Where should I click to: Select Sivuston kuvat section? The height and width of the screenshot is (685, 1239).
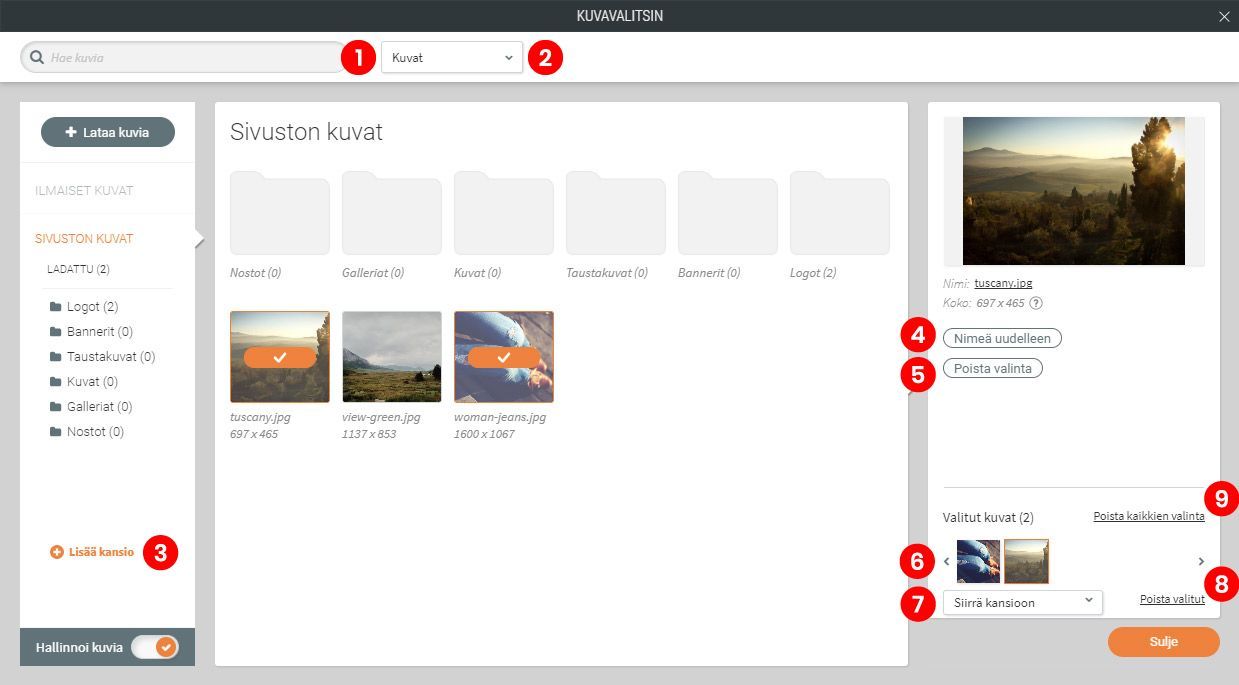[x=84, y=239]
